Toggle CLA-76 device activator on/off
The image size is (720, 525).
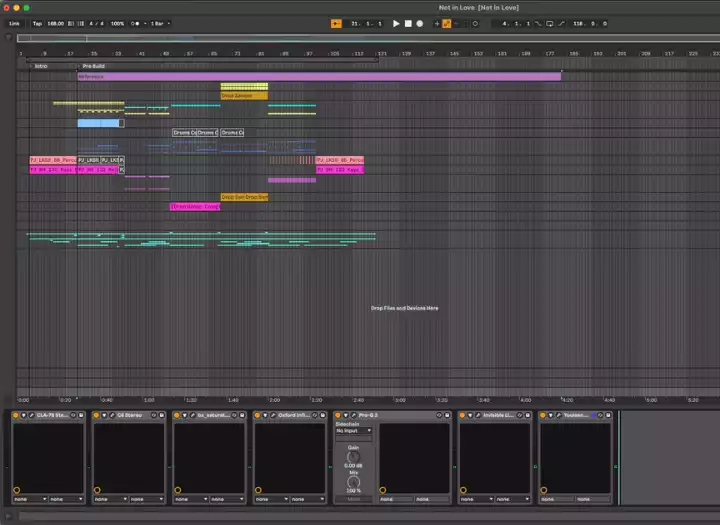[x=16, y=415]
